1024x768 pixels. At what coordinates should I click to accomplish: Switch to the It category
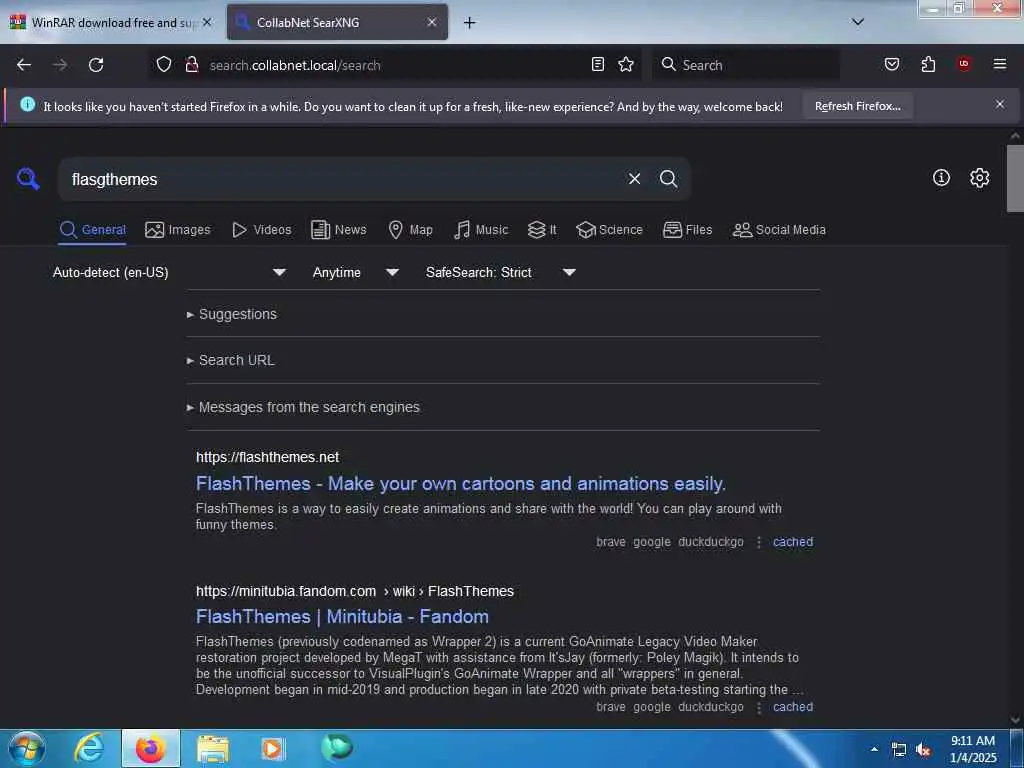542,230
